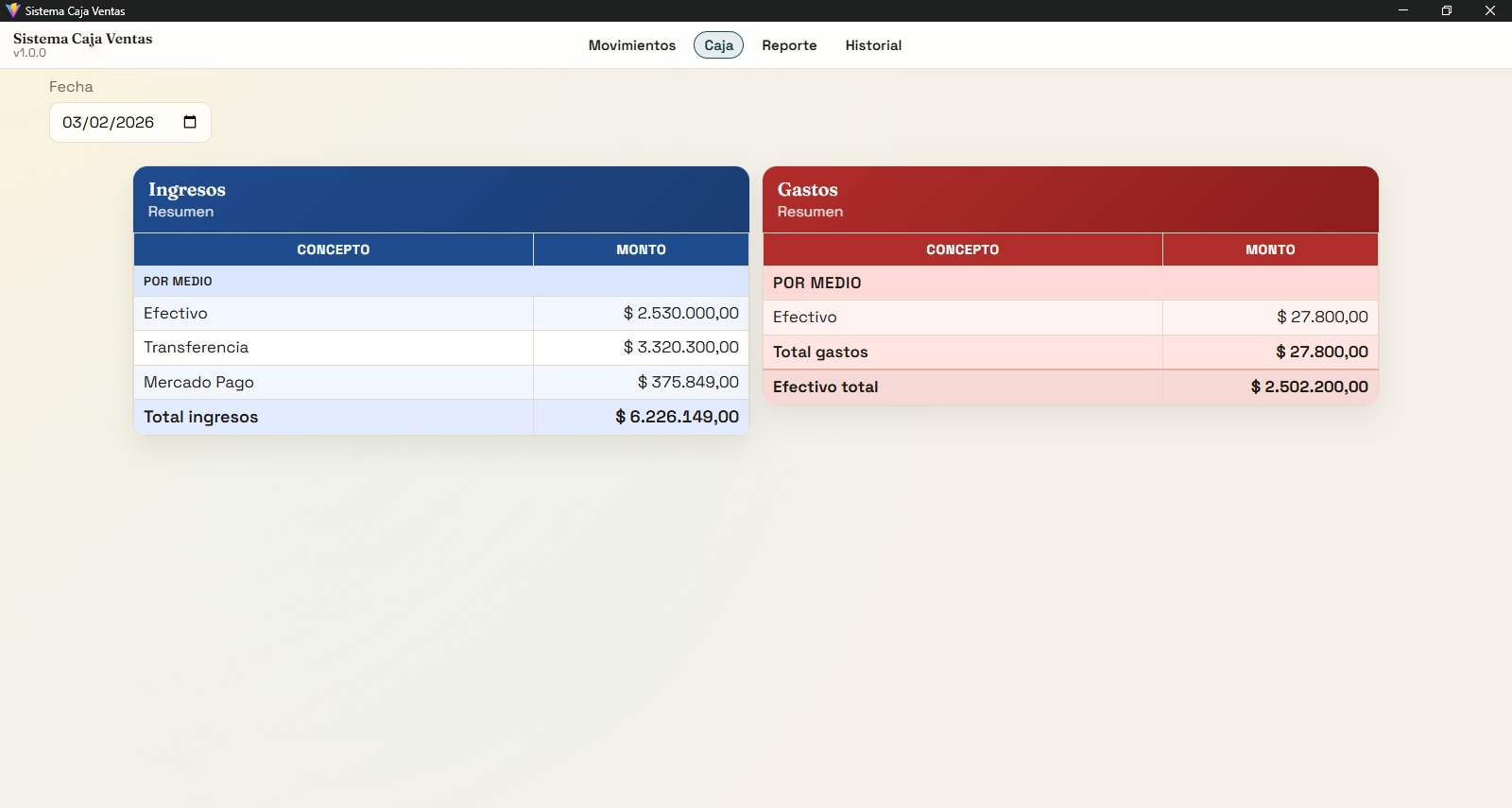This screenshot has height=808, width=1512.
Task: Click the Total gastos row label
Action: pyautogui.click(x=820, y=352)
